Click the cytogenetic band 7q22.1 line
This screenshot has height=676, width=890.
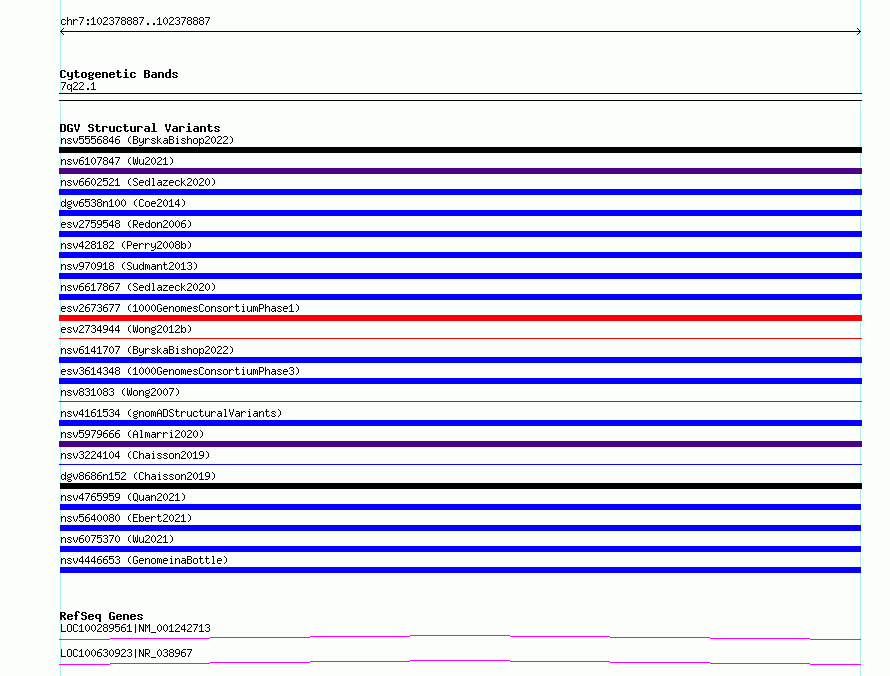coord(460,97)
